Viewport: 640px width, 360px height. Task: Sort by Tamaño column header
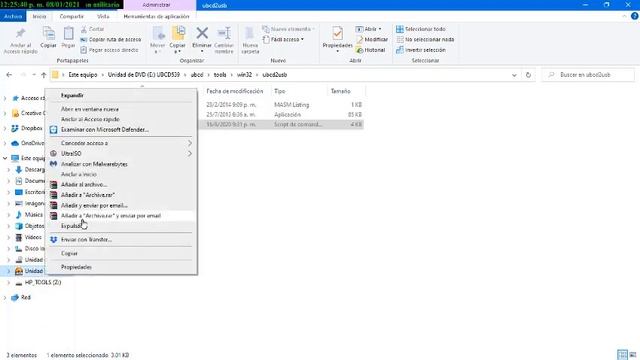pos(340,91)
